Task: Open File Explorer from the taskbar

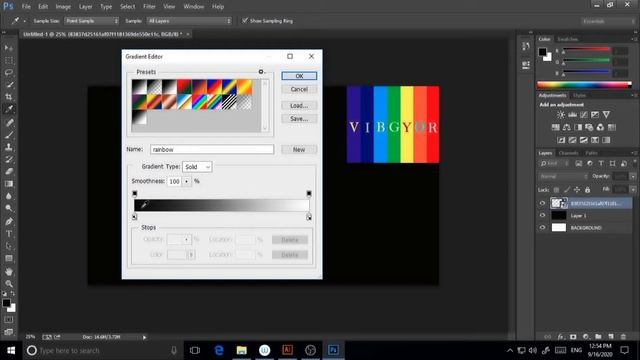Action: point(242,350)
